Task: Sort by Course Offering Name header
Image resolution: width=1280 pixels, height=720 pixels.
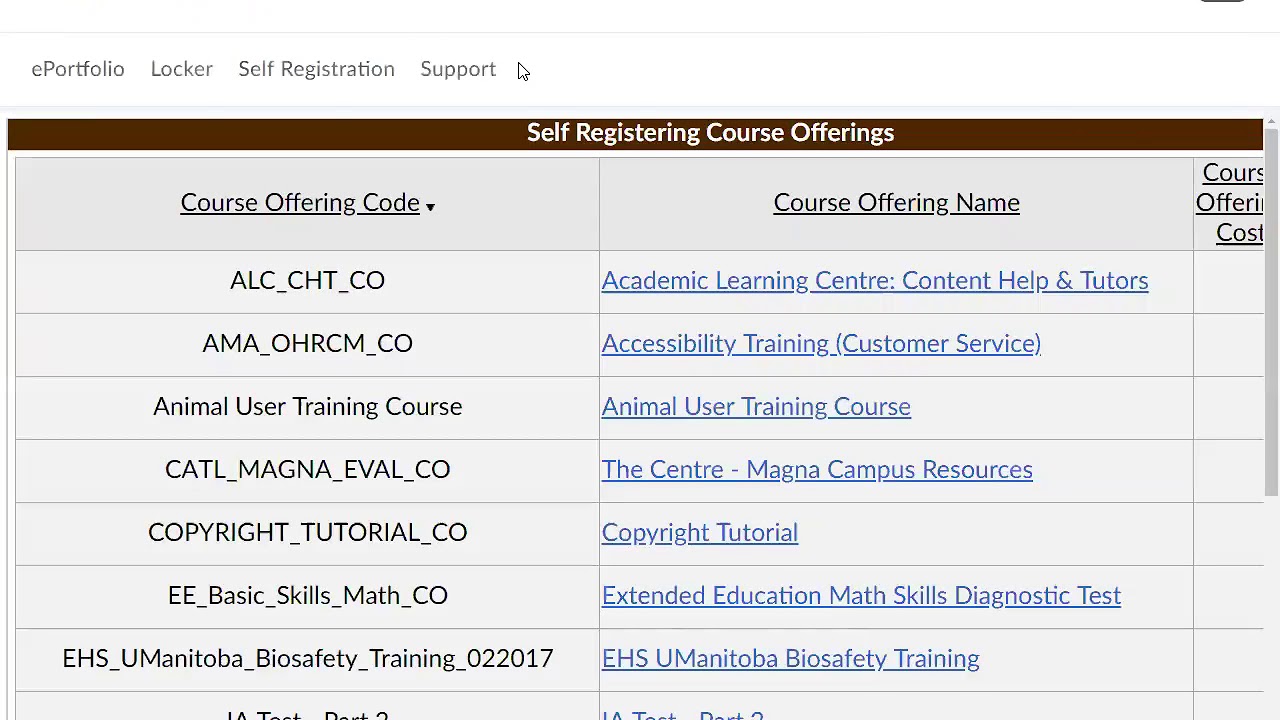Action: [x=896, y=203]
